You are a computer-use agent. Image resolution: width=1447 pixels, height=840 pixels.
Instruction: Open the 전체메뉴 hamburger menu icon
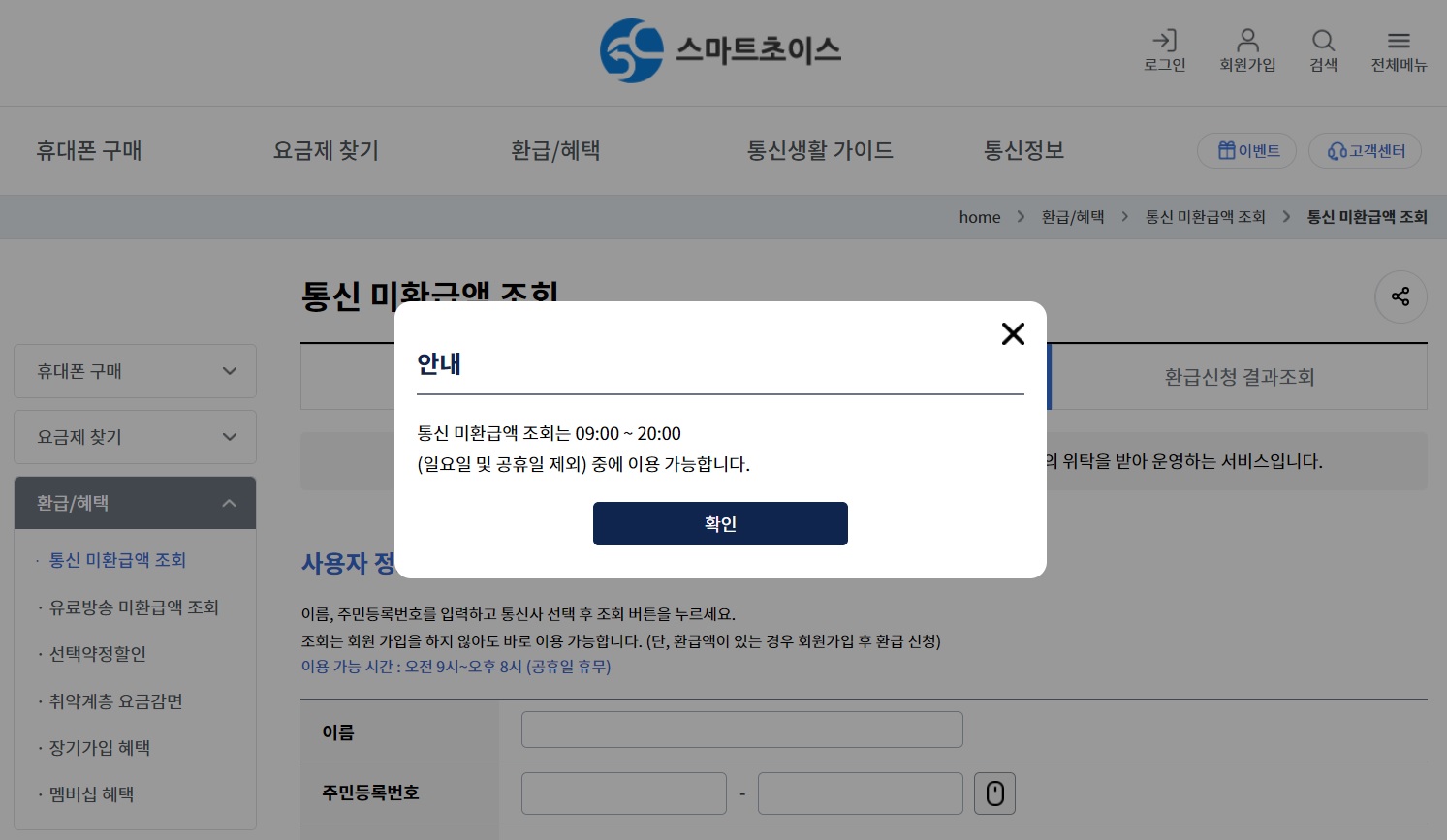point(1399,41)
